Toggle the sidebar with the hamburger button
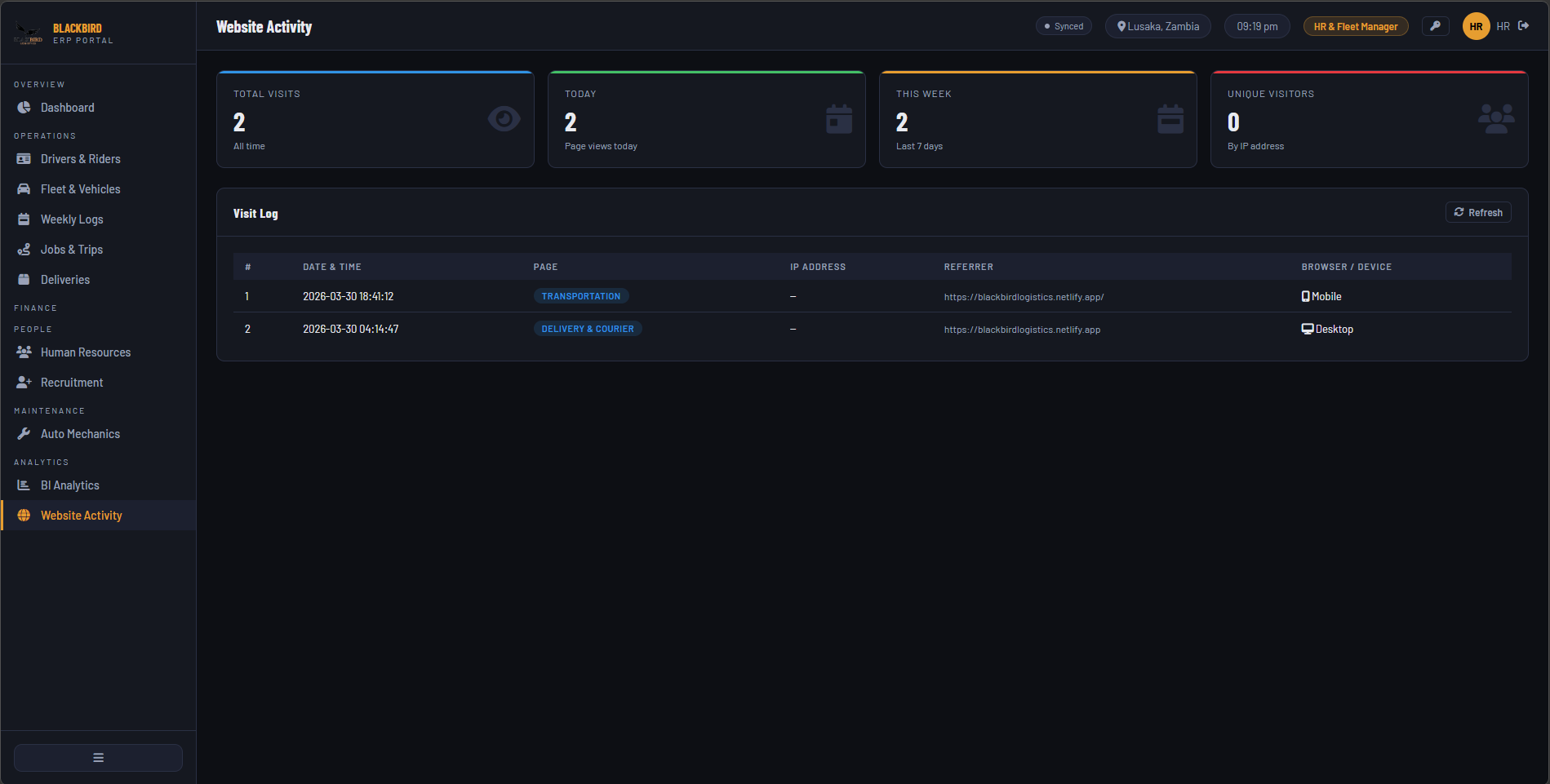The width and height of the screenshot is (1550, 784). [97, 757]
